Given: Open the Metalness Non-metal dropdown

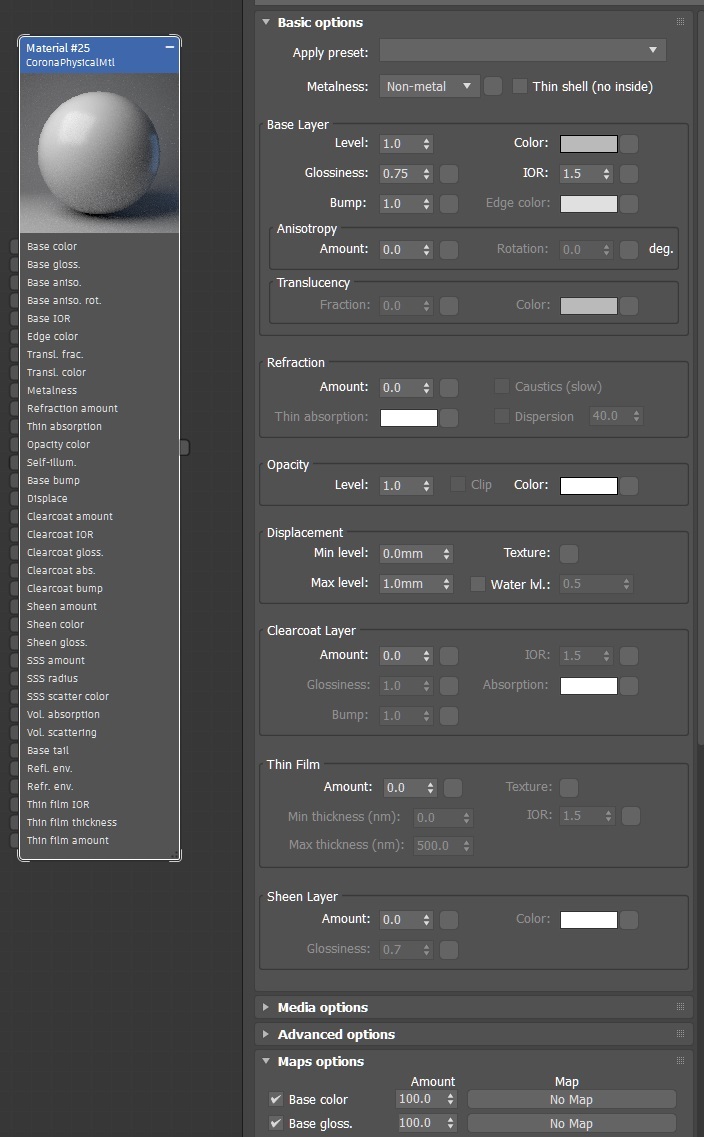Looking at the screenshot, I should [429, 87].
